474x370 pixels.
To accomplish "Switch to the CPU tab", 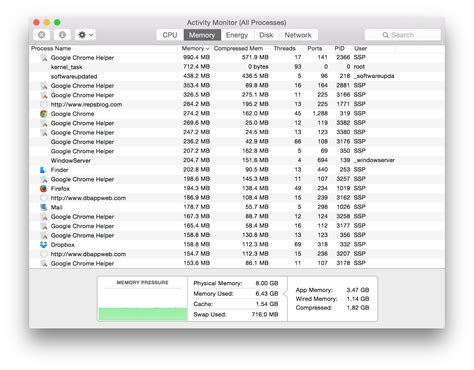I will pos(170,35).
